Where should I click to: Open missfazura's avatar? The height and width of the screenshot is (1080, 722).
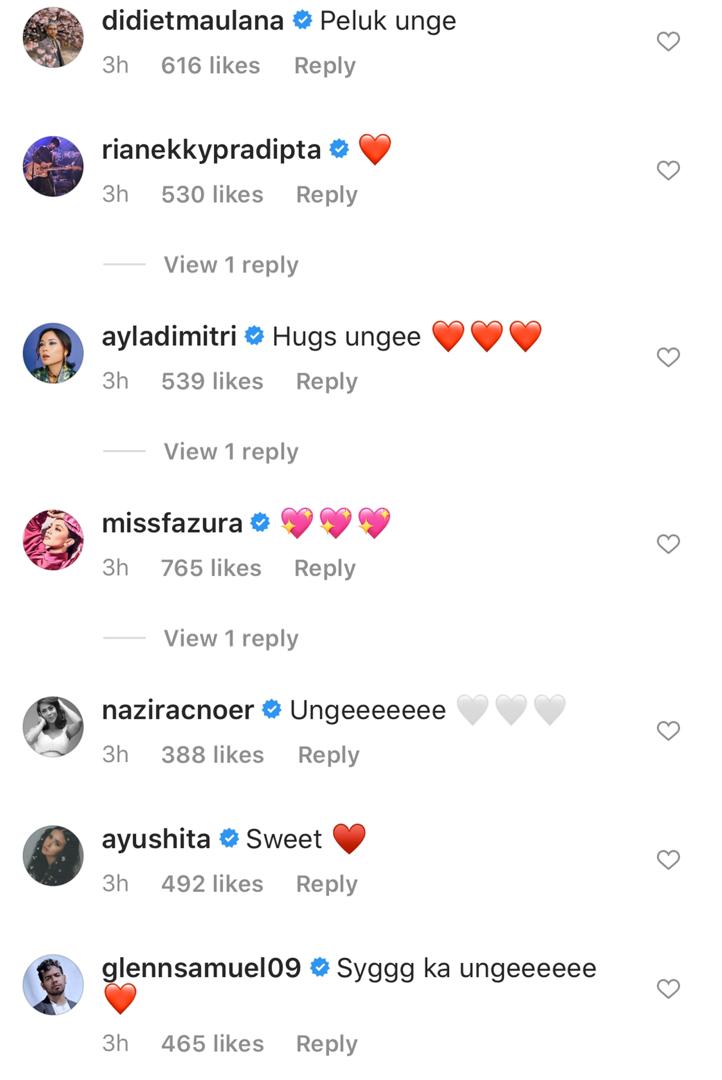(x=52, y=540)
